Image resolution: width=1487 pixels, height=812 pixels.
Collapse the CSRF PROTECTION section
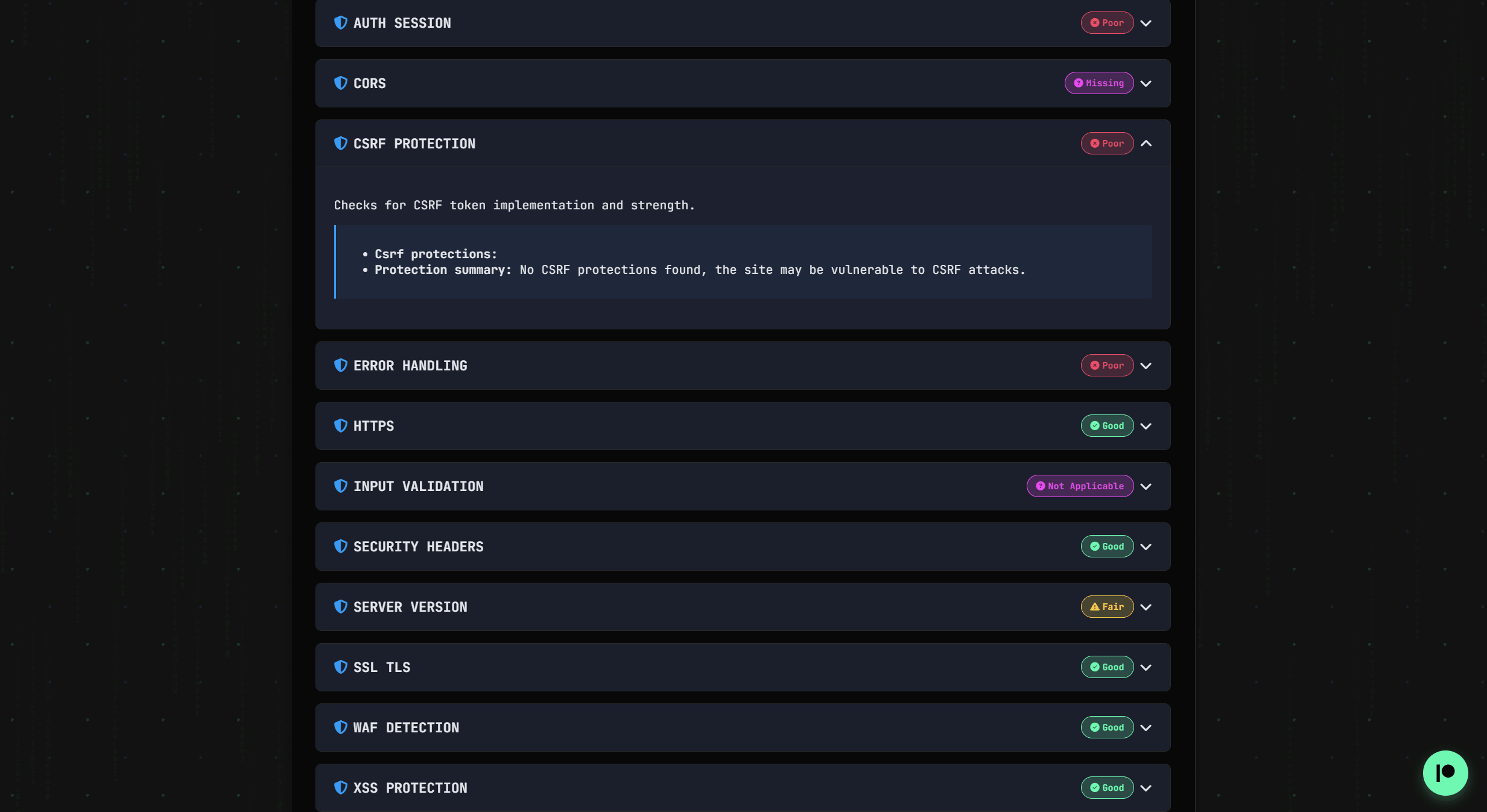[x=1146, y=143]
